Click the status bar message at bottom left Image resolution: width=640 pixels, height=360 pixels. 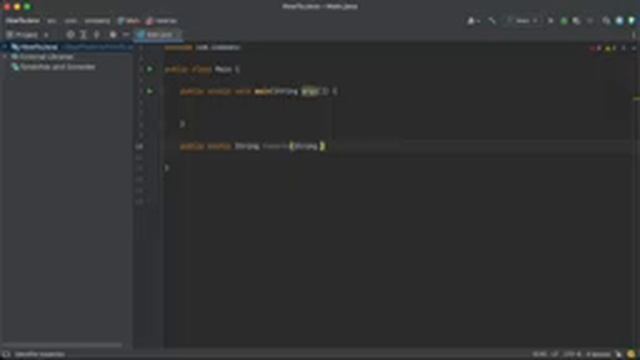click(40, 354)
